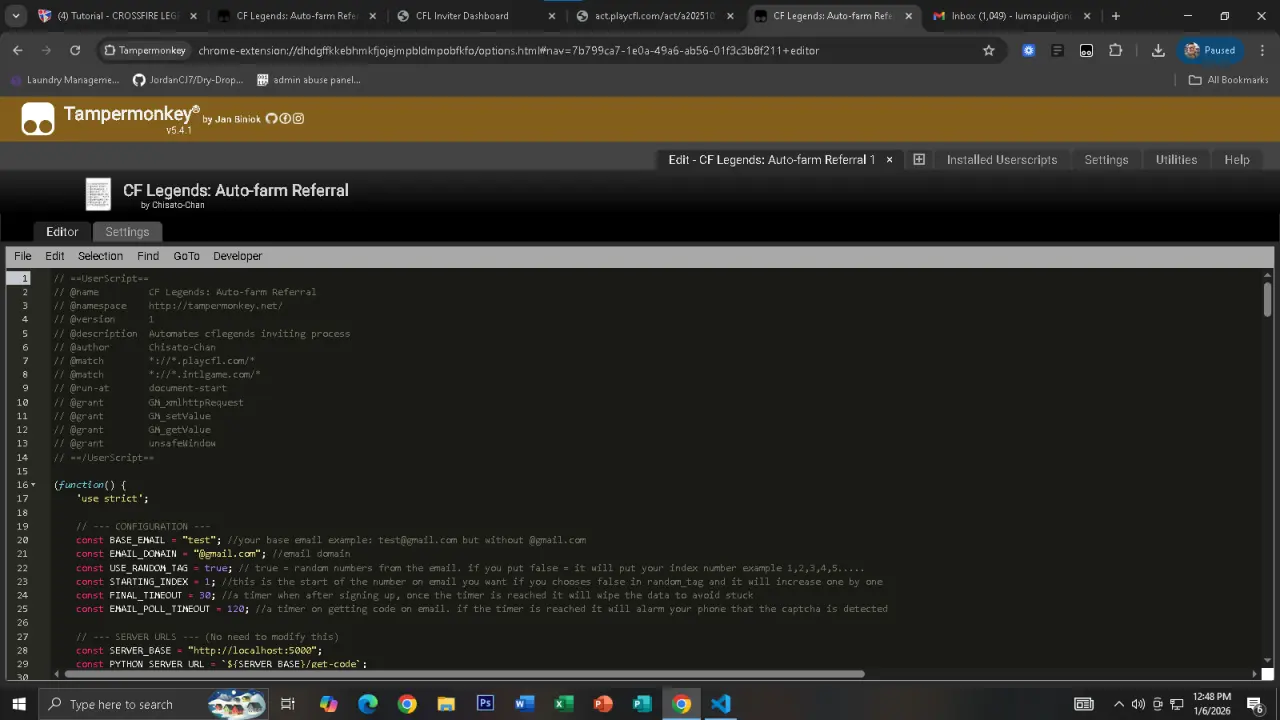
Task: Click the USE_RANDOM_TAG line of code
Action: (470, 568)
